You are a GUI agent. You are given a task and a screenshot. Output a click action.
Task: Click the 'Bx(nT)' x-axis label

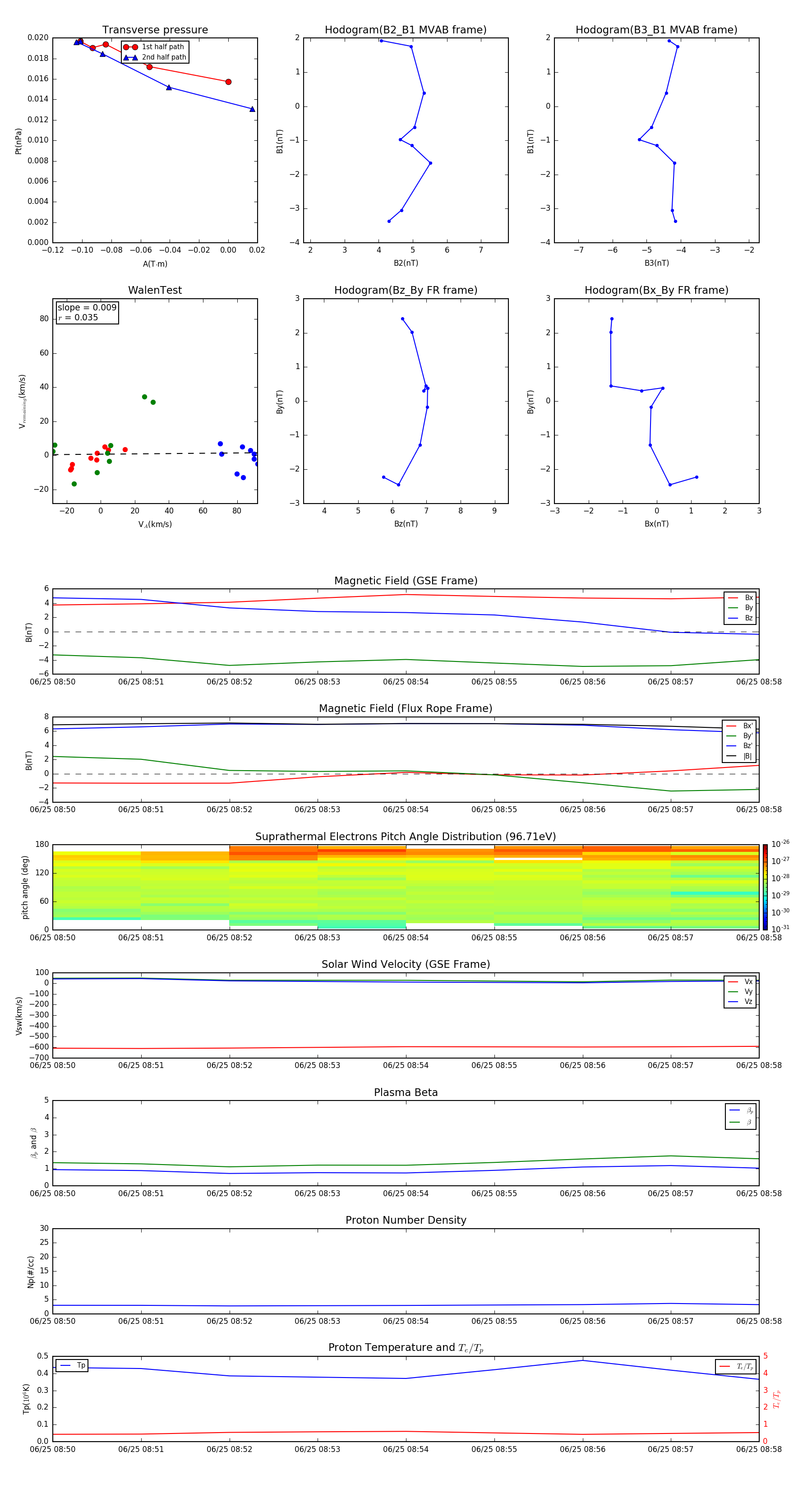pyautogui.click(x=656, y=524)
